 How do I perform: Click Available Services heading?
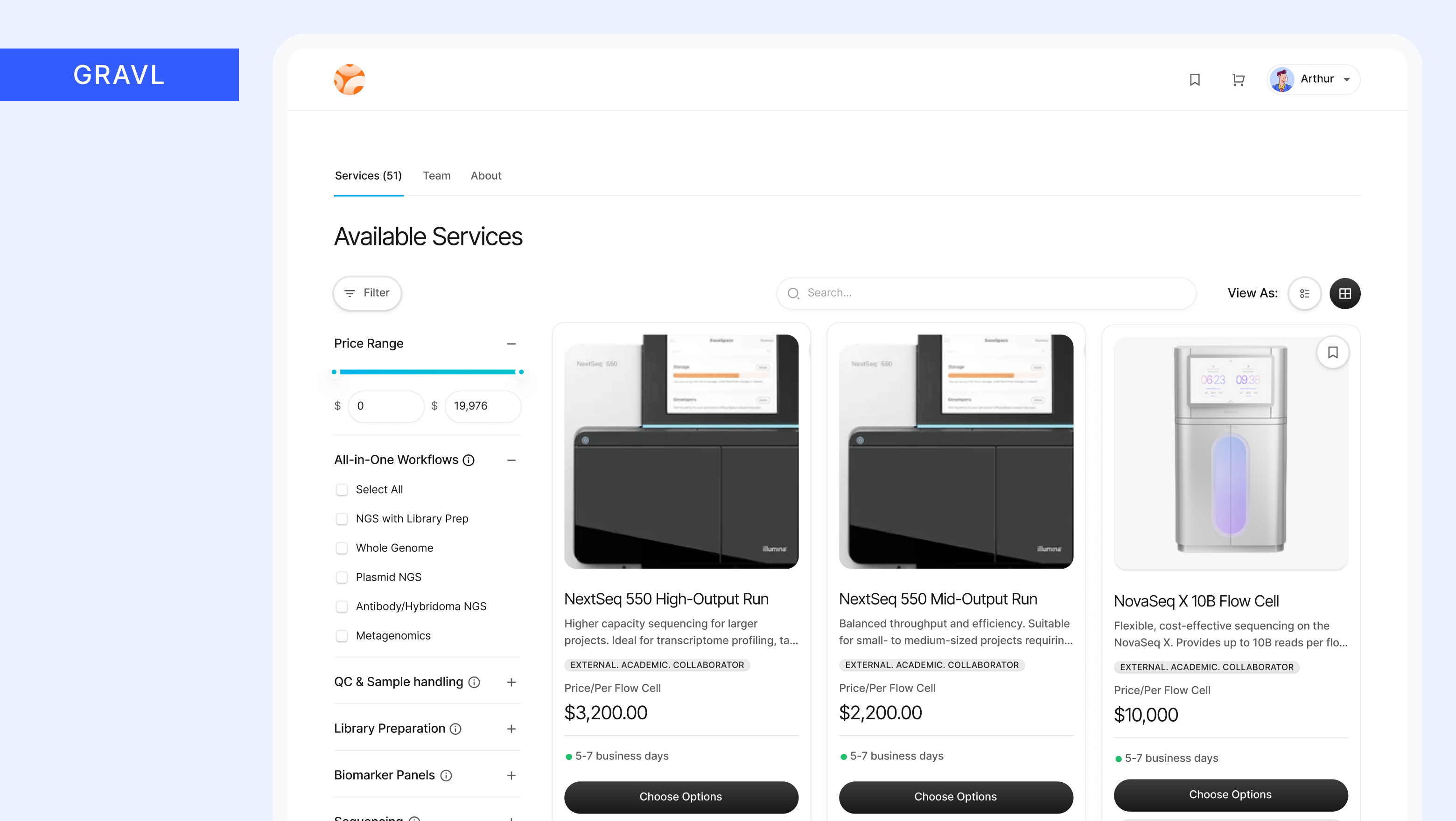click(428, 236)
